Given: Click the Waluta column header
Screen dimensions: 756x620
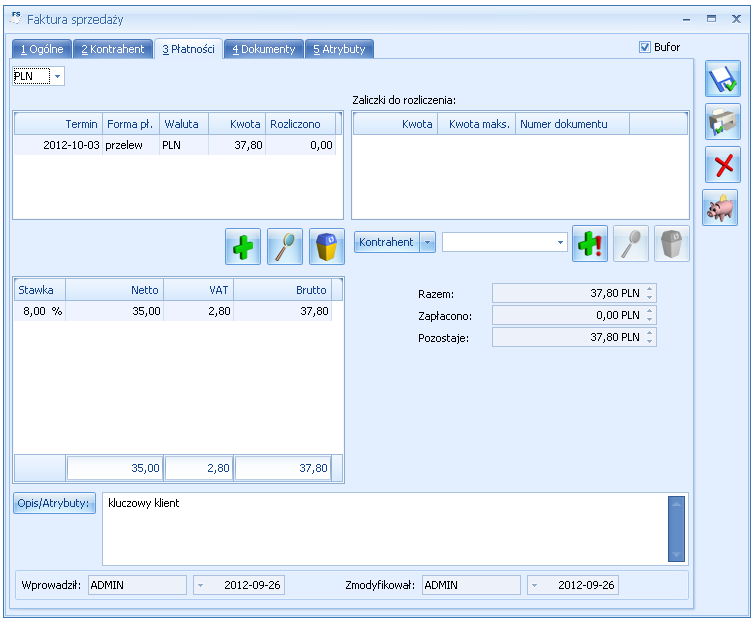Looking at the screenshot, I should click(184, 124).
